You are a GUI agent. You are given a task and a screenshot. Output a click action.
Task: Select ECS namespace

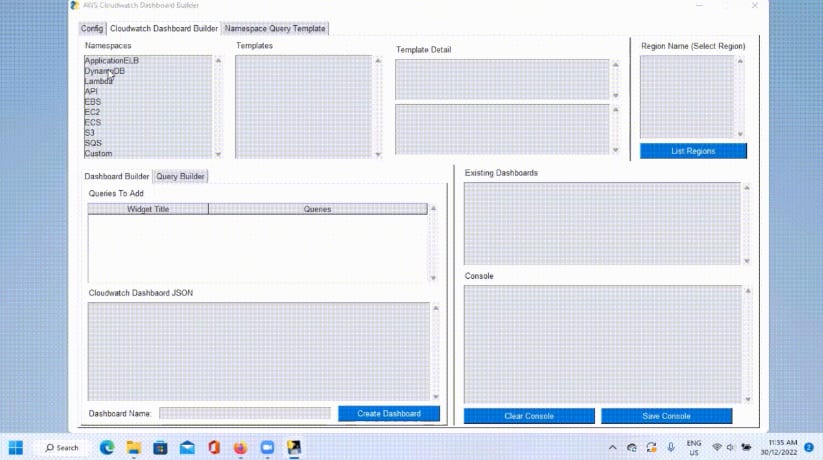point(92,122)
